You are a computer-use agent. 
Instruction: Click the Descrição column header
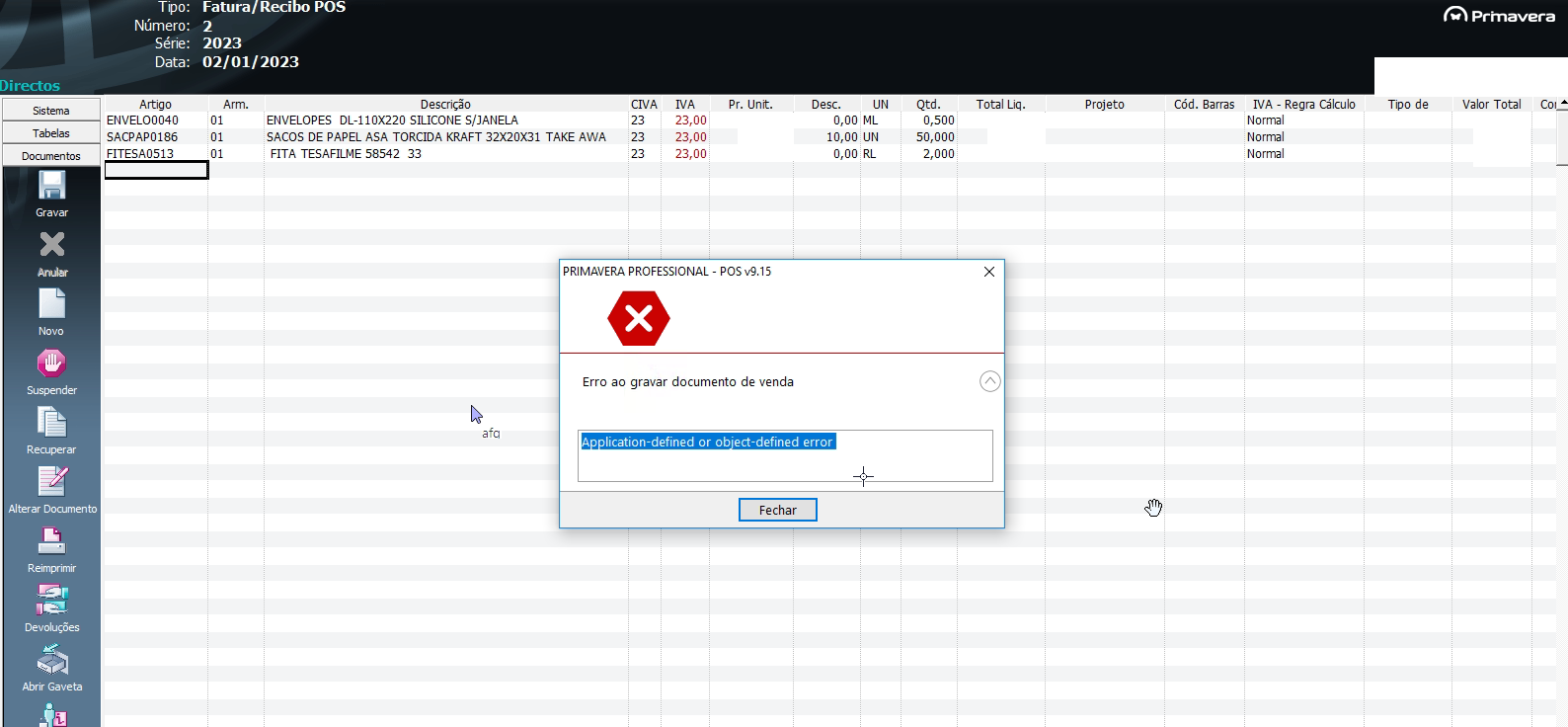coord(445,104)
